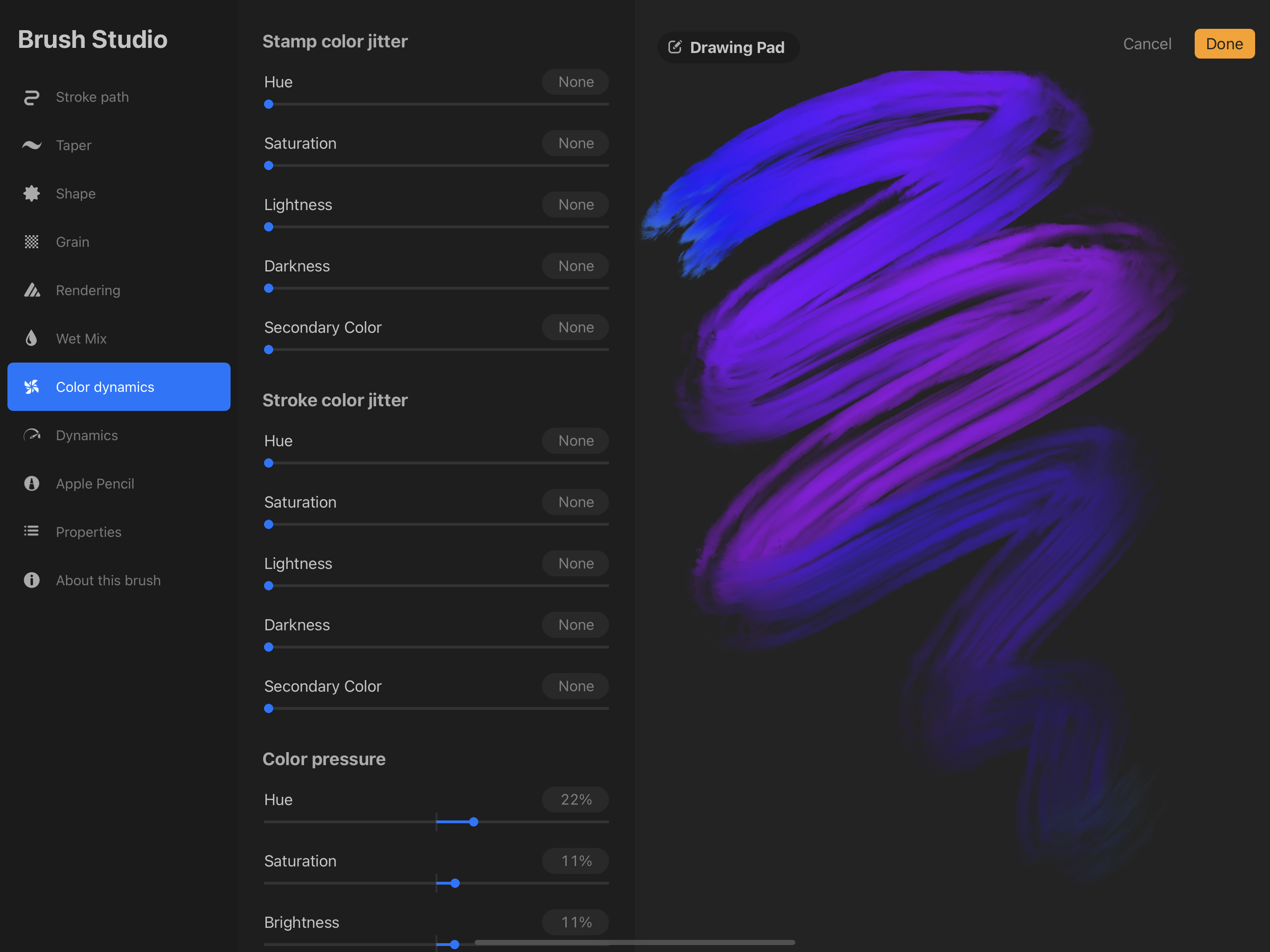The width and height of the screenshot is (1270, 952).
Task: Click the Shape gear-like icon
Action: click(32, 193)
